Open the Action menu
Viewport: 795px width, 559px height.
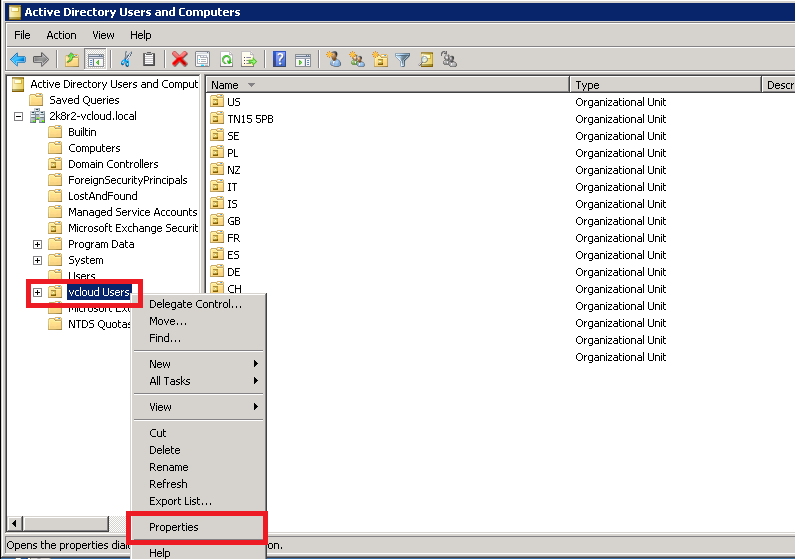[61, 35]
